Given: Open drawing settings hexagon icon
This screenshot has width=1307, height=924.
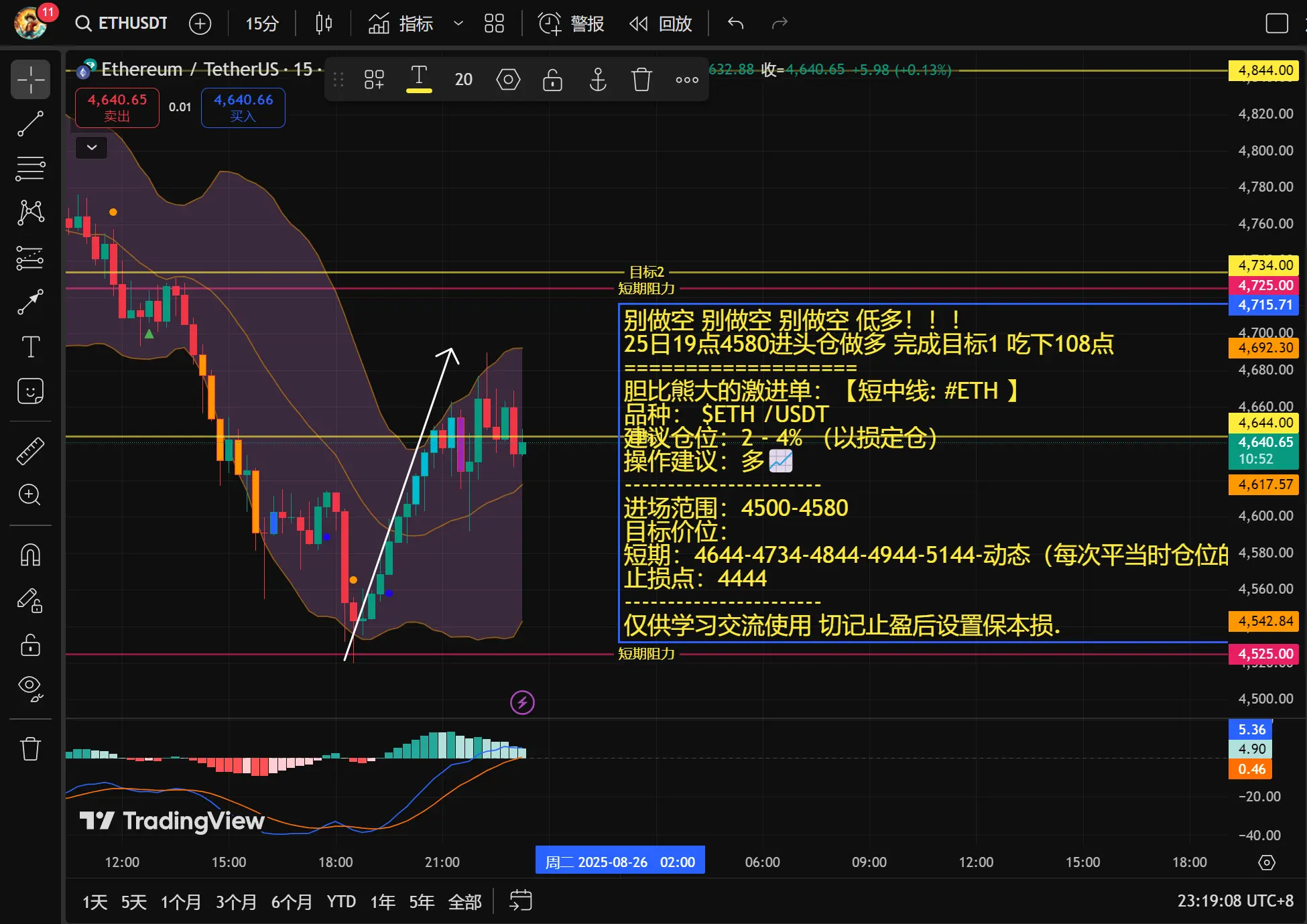Looking at the screenshot, I should click(508, 80).
